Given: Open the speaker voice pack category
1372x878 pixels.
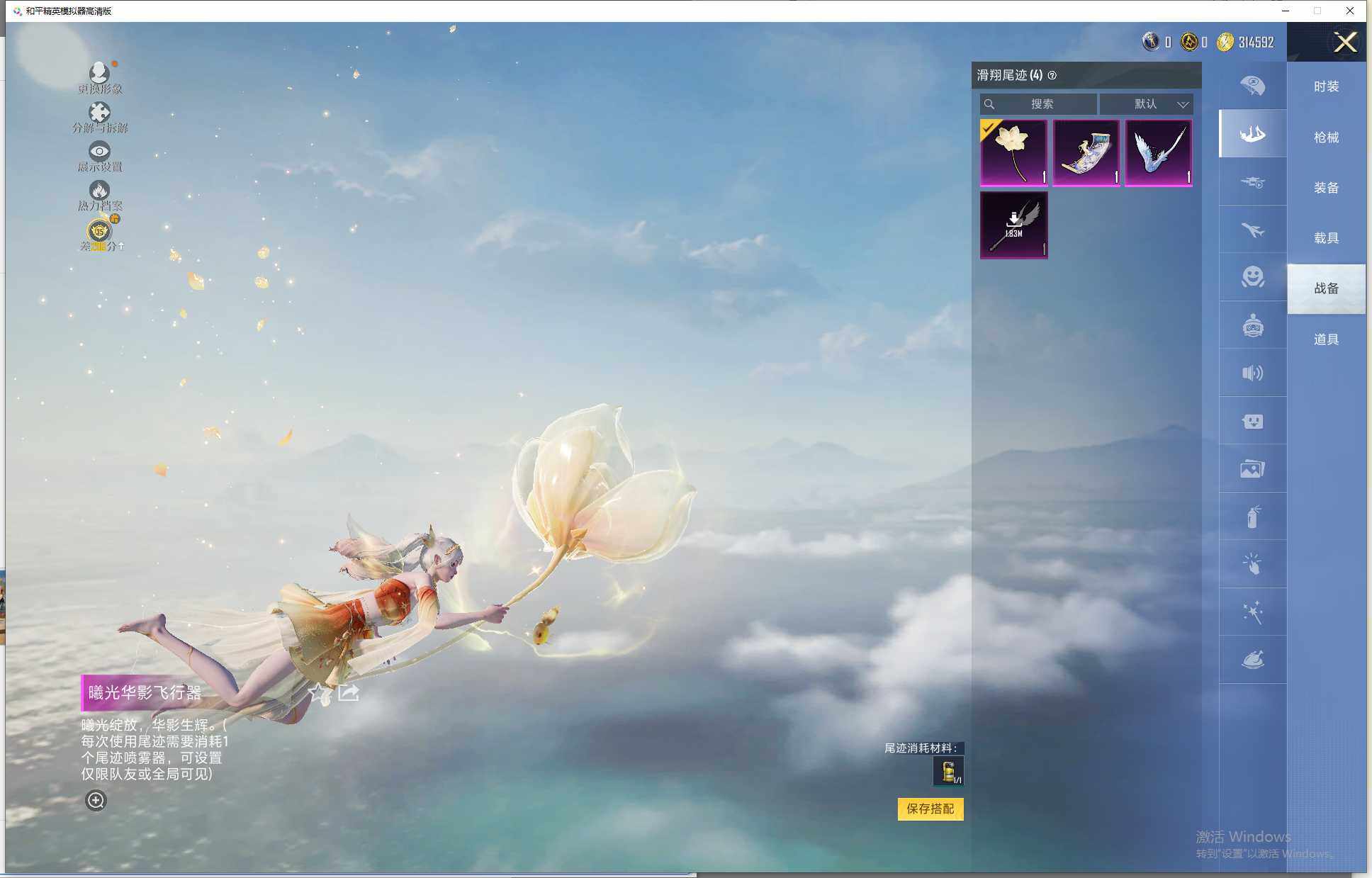Looking at the screenshot, I should point(1252,373).
